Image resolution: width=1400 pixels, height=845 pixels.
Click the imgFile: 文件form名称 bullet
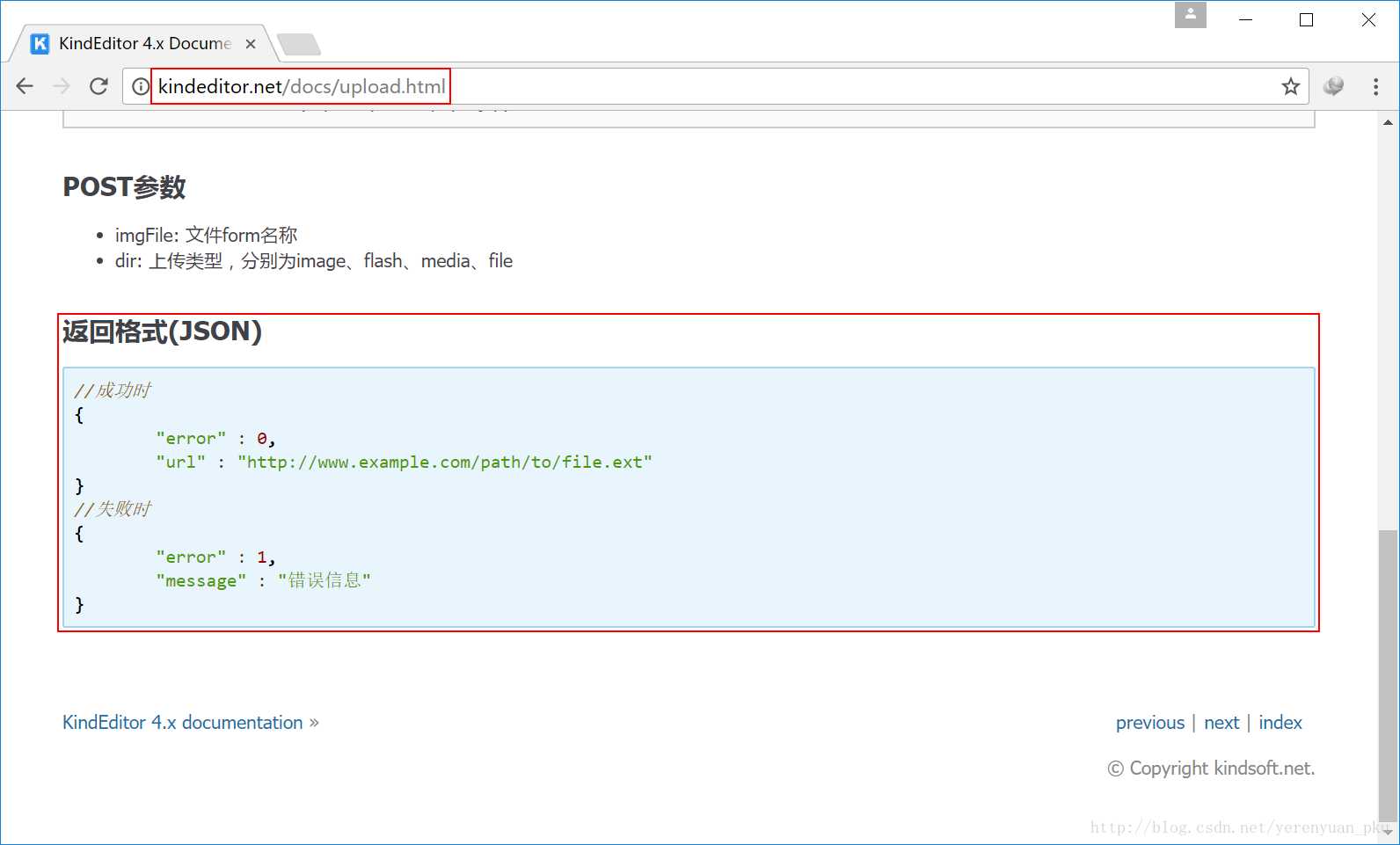point(206,236)
